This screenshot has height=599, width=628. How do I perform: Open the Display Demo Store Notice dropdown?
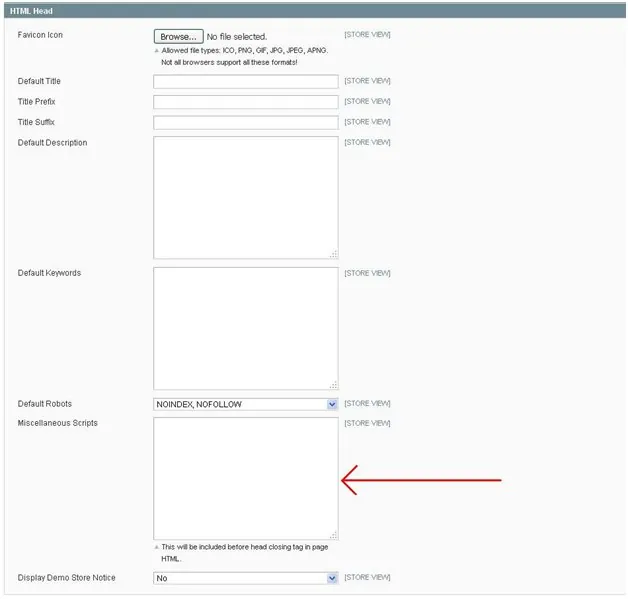click(x=246, y=578)
